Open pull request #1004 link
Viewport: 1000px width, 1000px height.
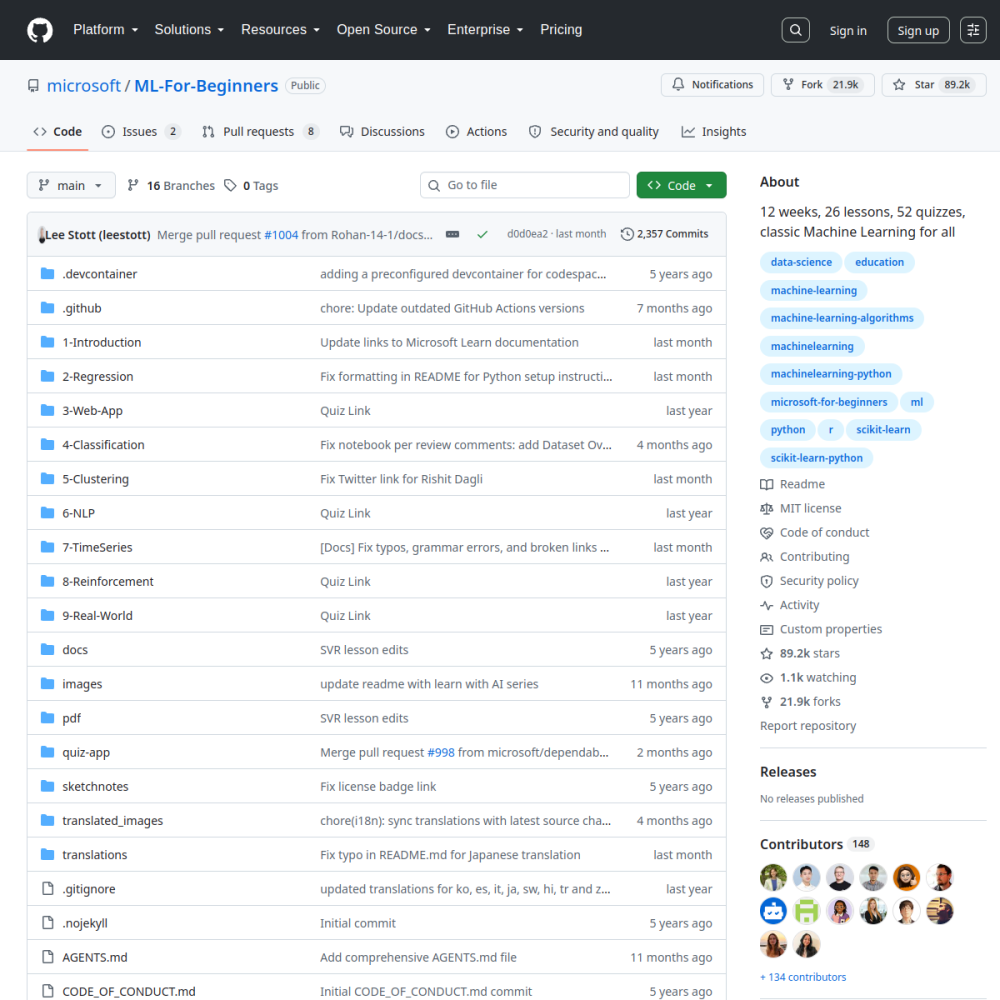281,235
